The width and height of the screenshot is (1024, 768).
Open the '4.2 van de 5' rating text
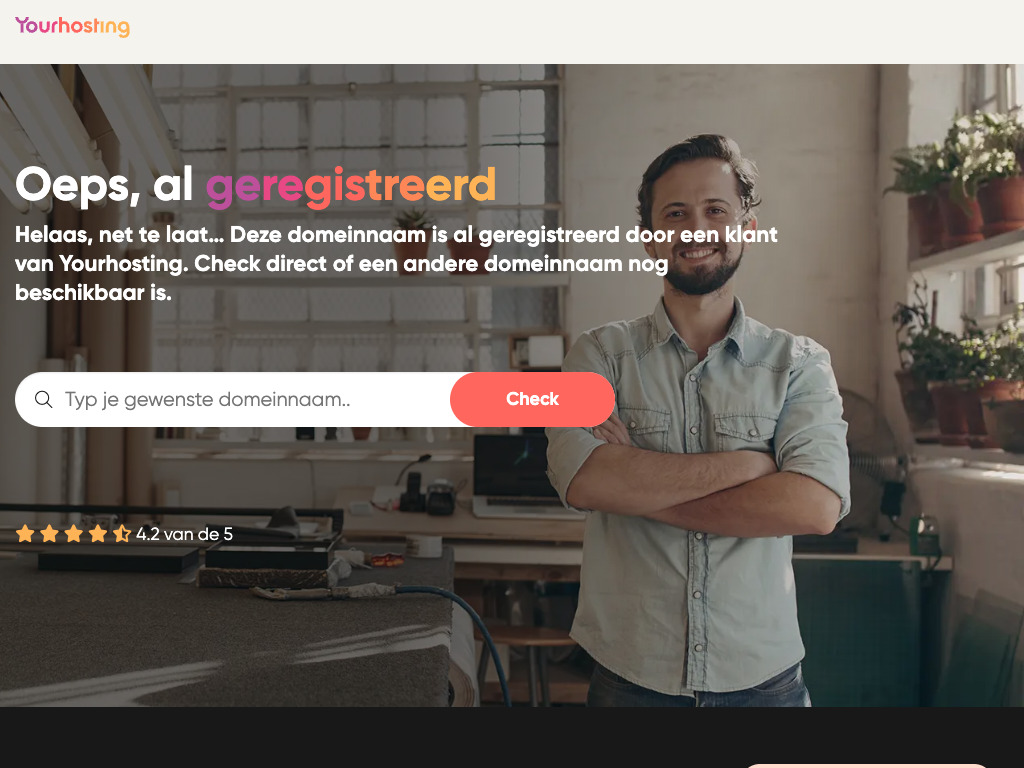(184, 534)
